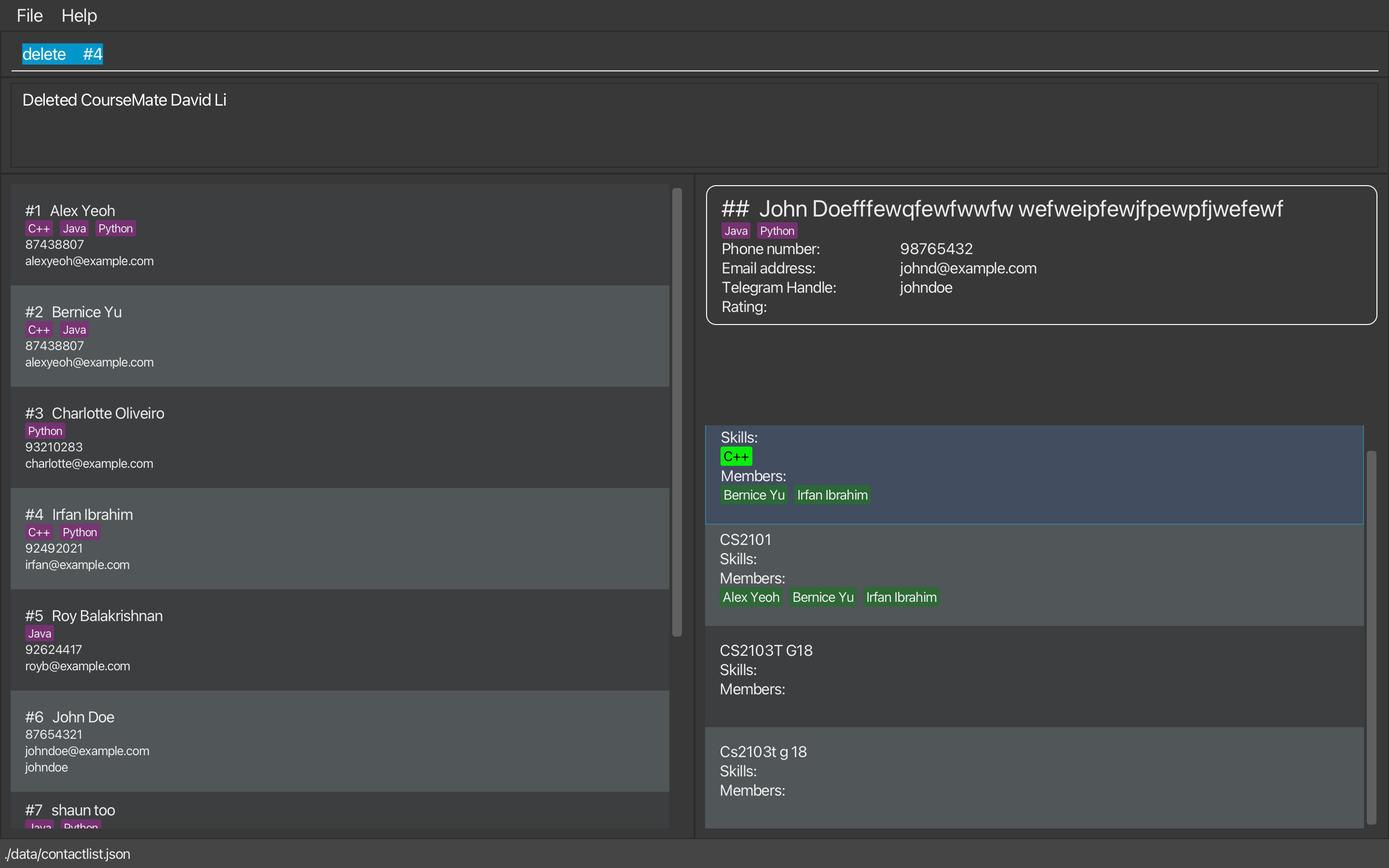Click the Alex Yeoh member tag
1389x868 pixels.
751,597
